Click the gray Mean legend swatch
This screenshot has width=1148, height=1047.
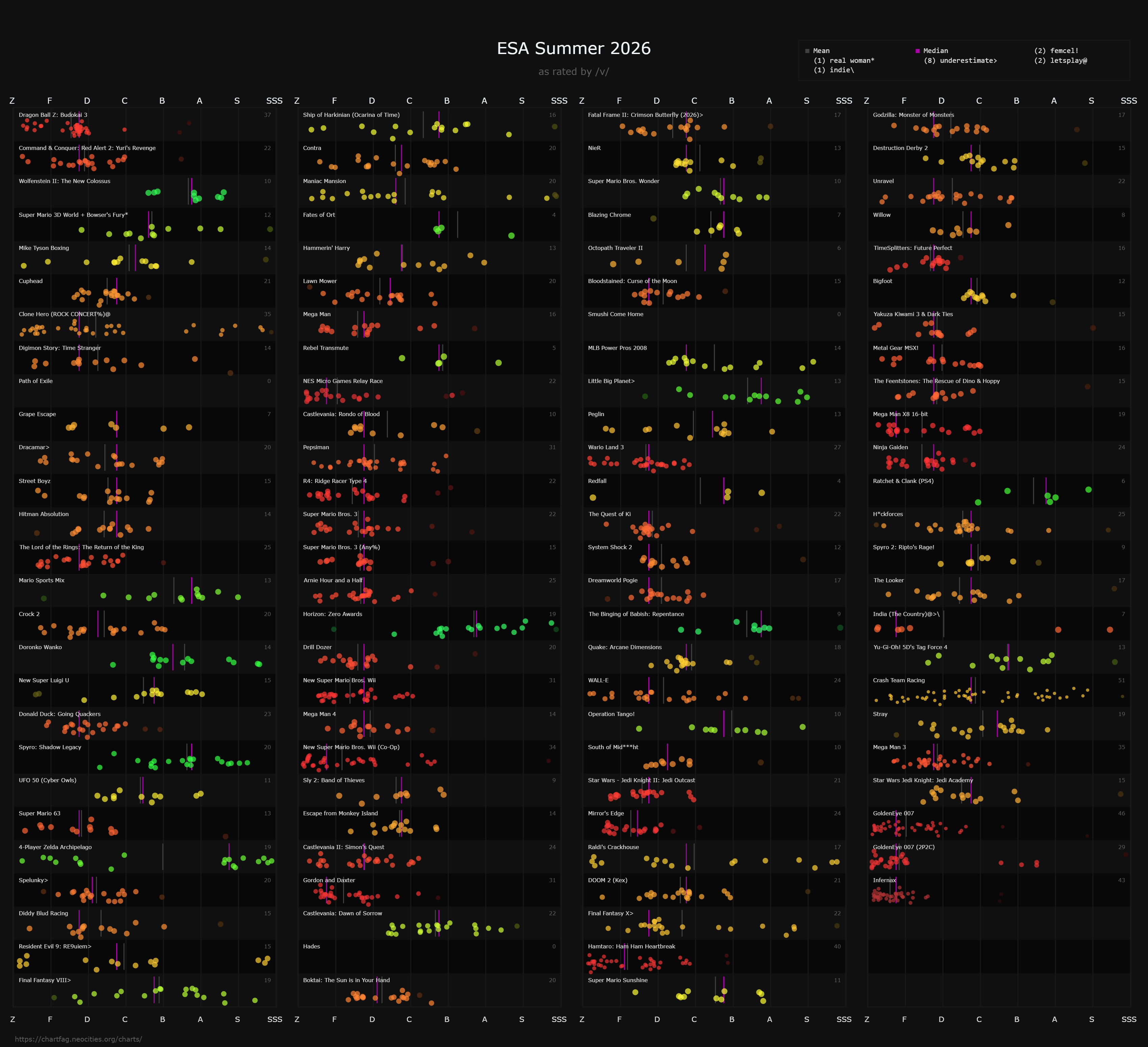click(807, 51)
